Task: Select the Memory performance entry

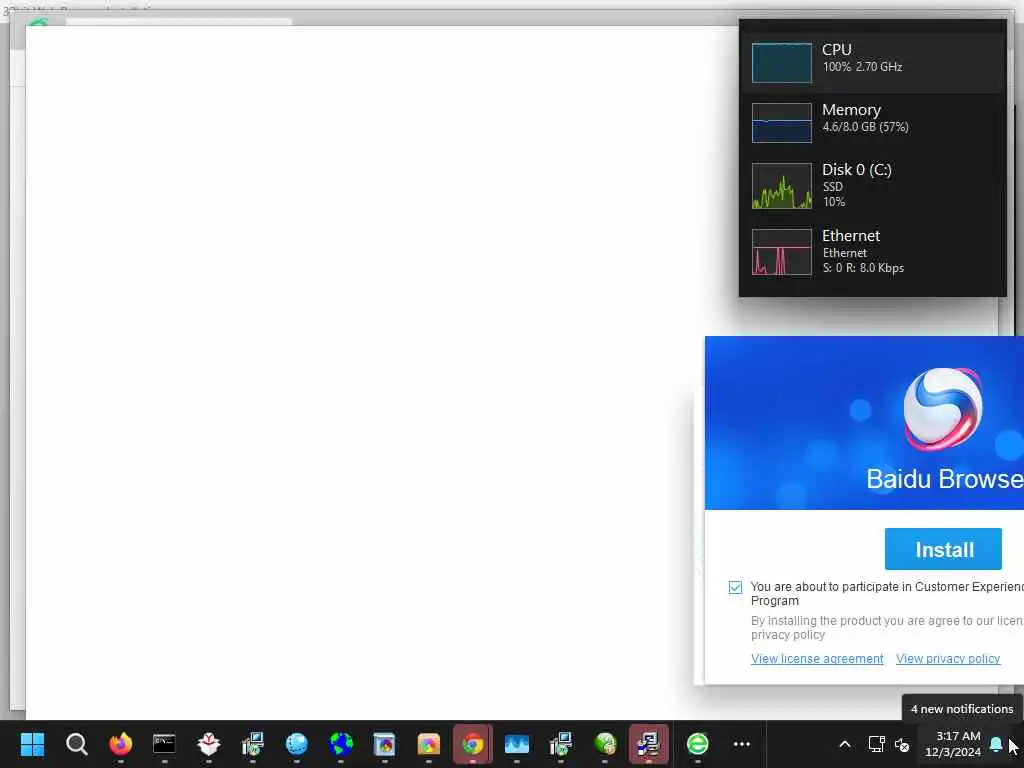Action: click(874, 122)
